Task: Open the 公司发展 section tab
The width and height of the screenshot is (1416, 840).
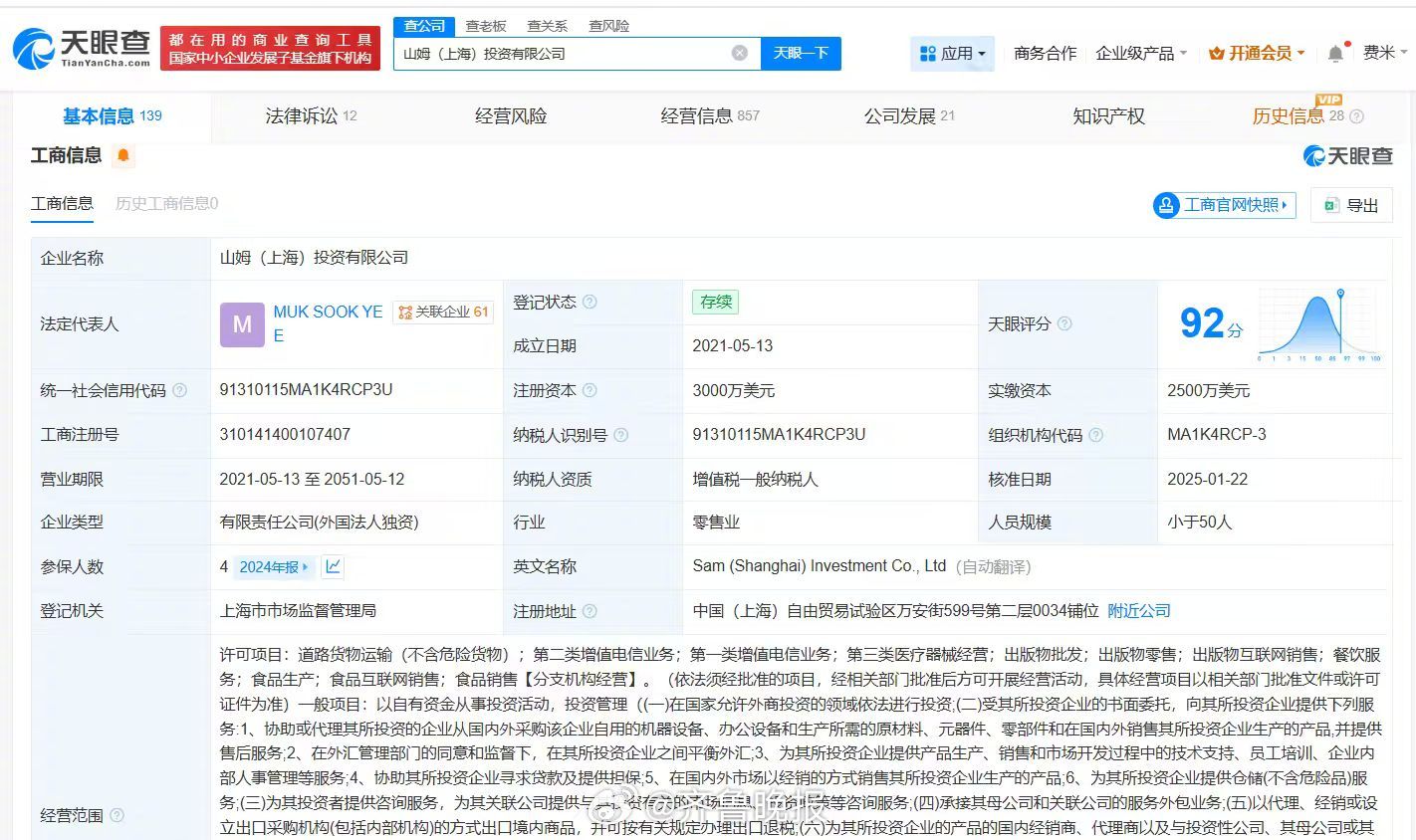Action: (x=909, y=116)
